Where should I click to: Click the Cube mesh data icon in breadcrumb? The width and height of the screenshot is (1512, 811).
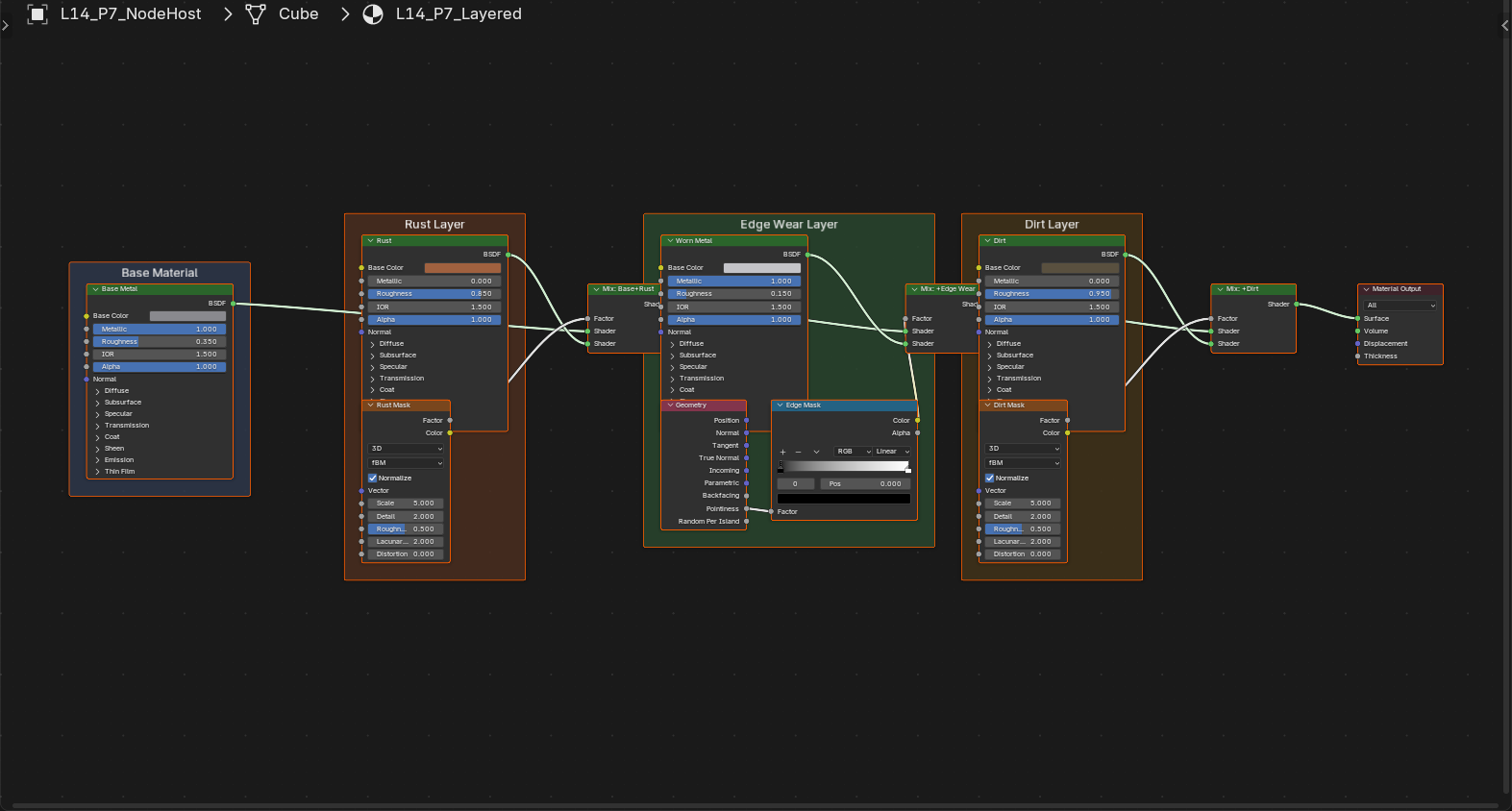pyautogui.click(x=256, y=14)
